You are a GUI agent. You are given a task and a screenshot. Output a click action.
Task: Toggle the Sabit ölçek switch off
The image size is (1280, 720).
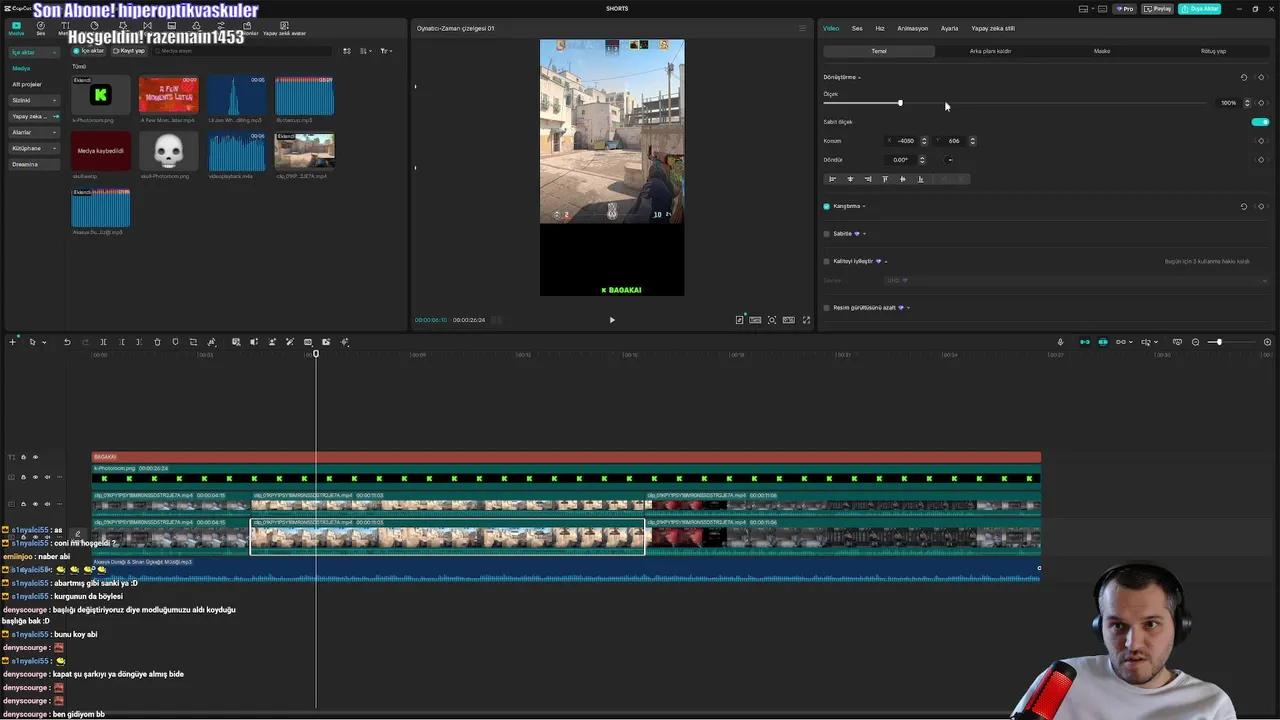(1260, 122)
